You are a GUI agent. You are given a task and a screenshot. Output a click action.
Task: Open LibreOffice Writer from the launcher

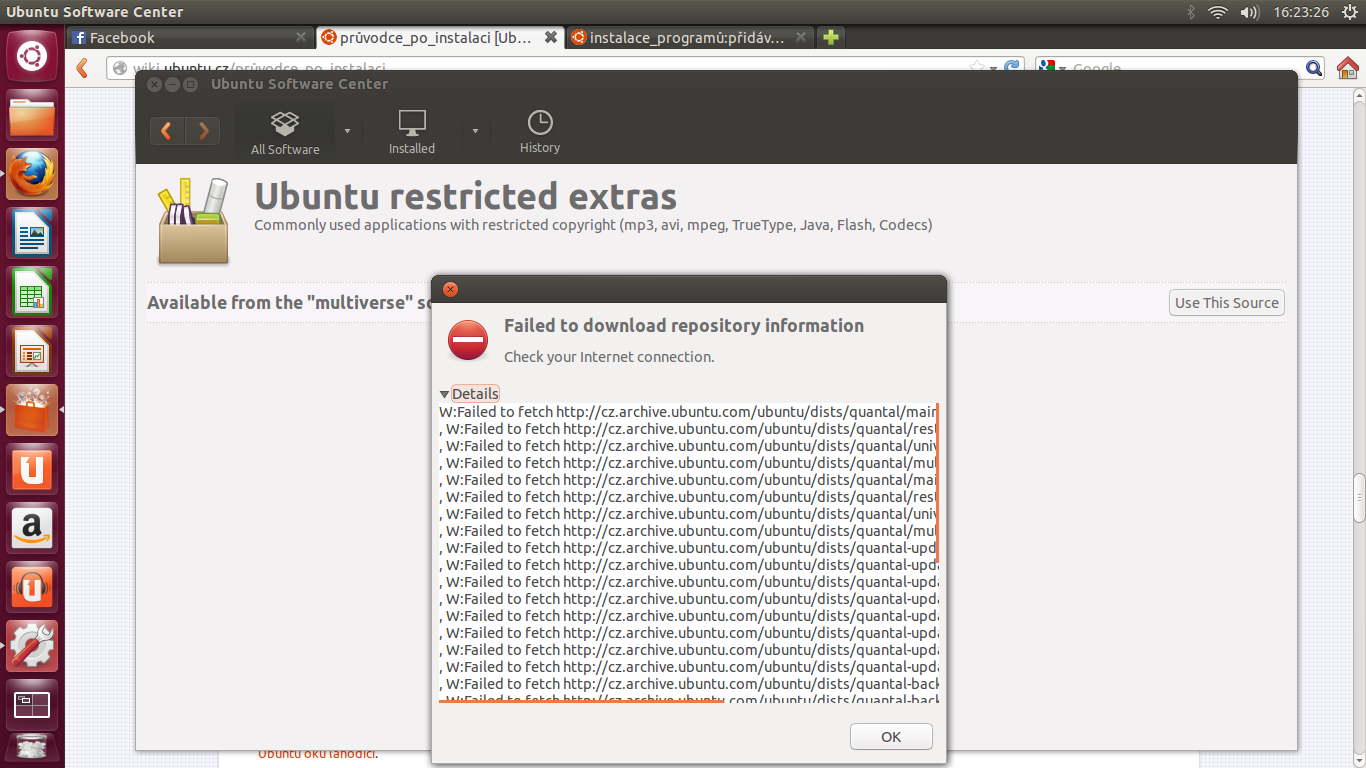(32, 233)
